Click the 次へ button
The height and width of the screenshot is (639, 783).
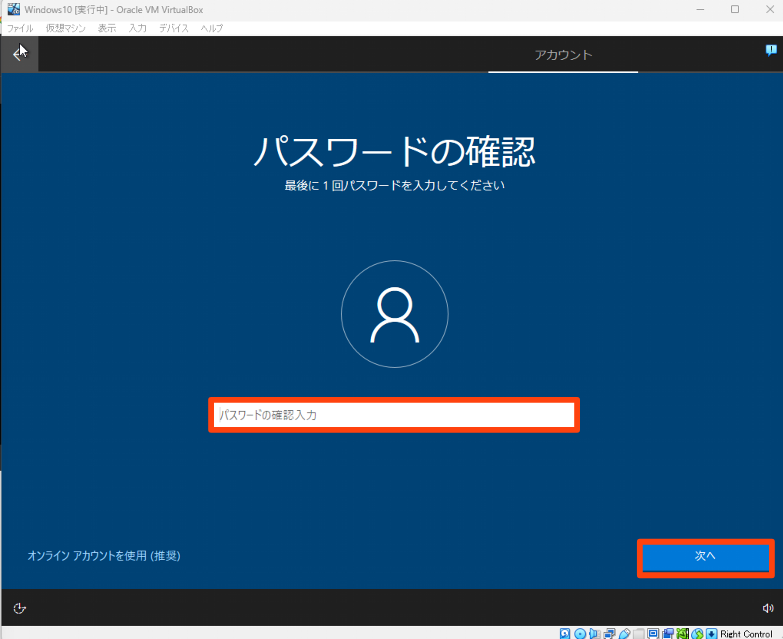coord(705,557)
